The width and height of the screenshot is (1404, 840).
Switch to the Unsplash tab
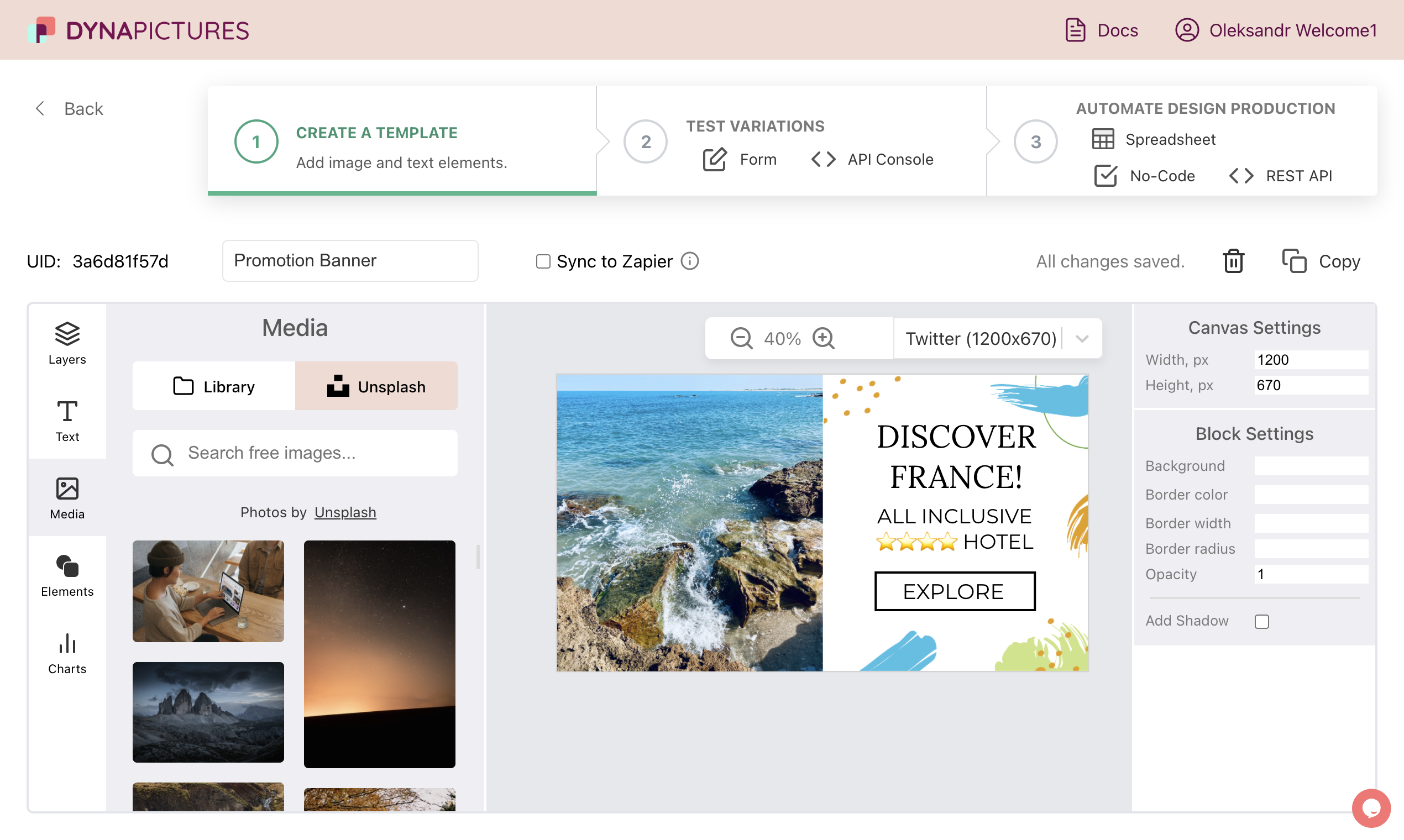[x=376, y=386]
